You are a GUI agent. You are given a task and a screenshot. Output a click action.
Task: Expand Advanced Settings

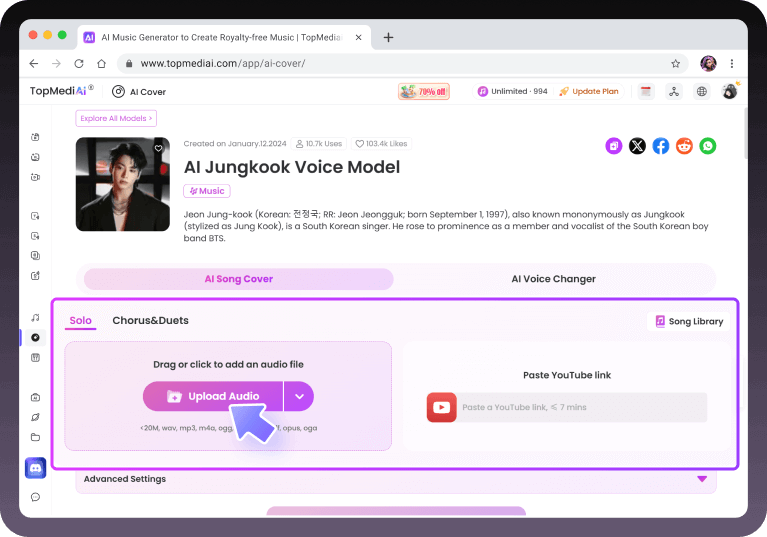click(396, 479)
